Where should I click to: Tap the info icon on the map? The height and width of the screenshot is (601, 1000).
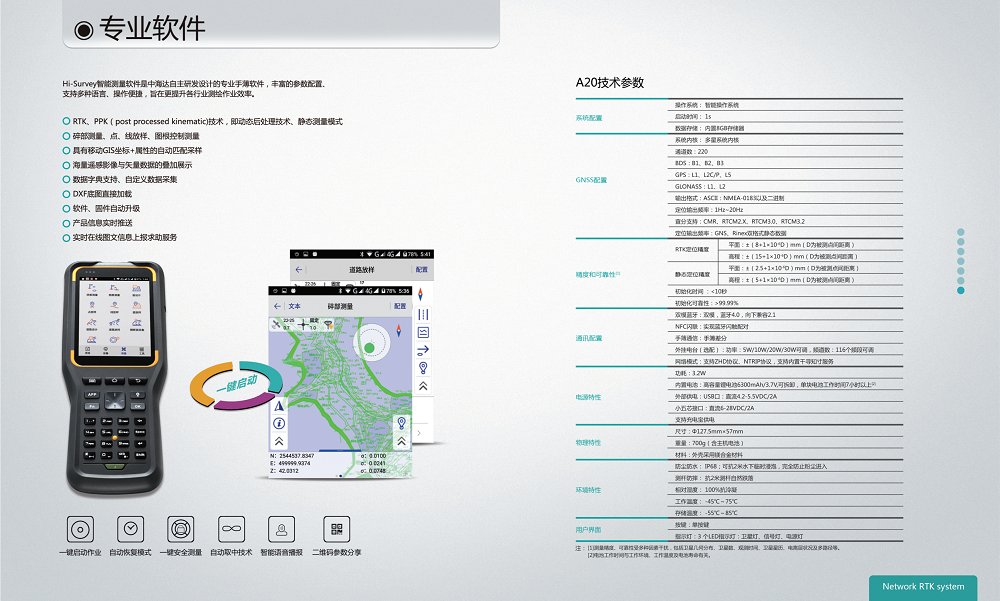click(x=278, y=423)
